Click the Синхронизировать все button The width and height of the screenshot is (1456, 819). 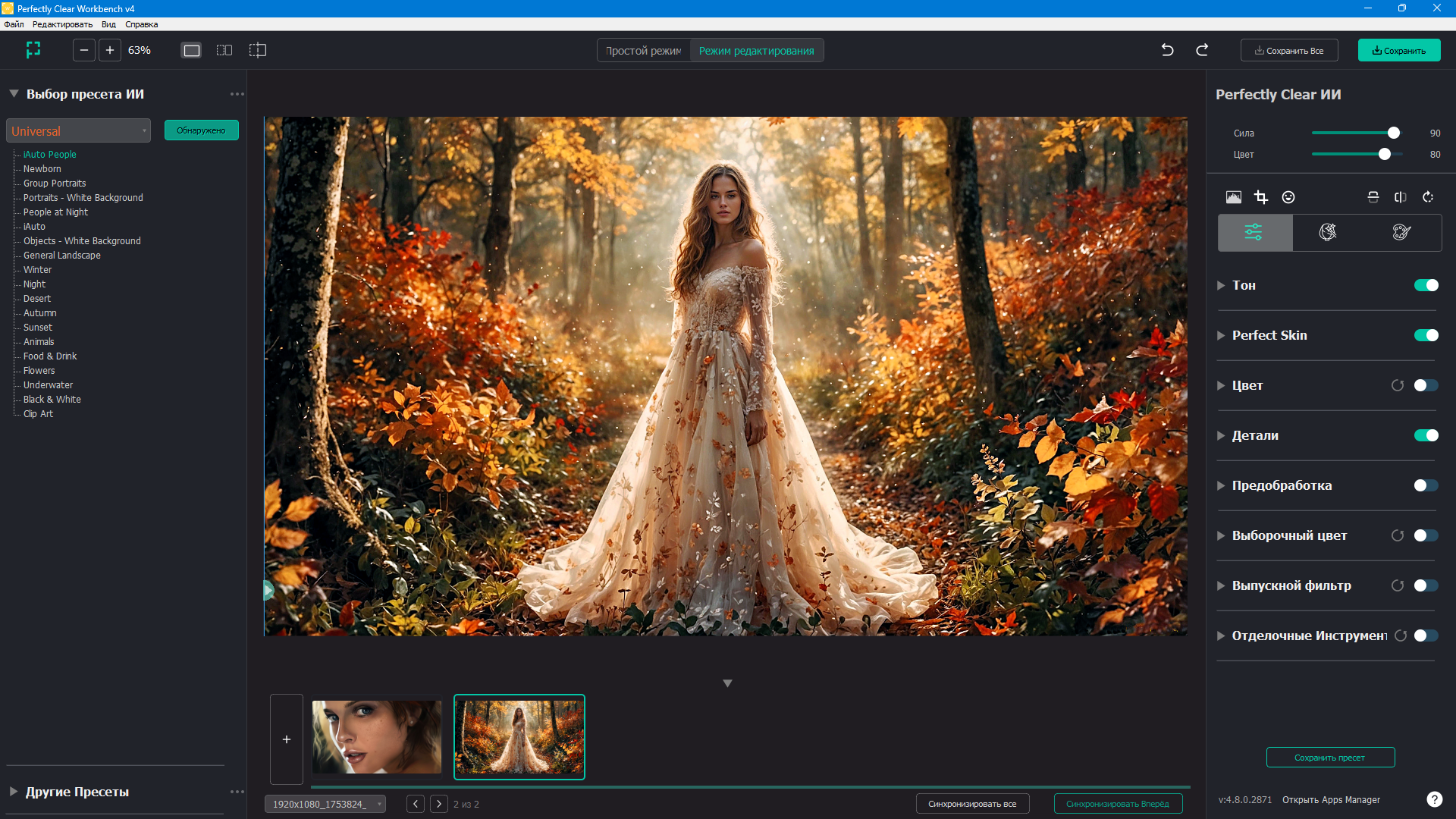click(x=971, y=804)
